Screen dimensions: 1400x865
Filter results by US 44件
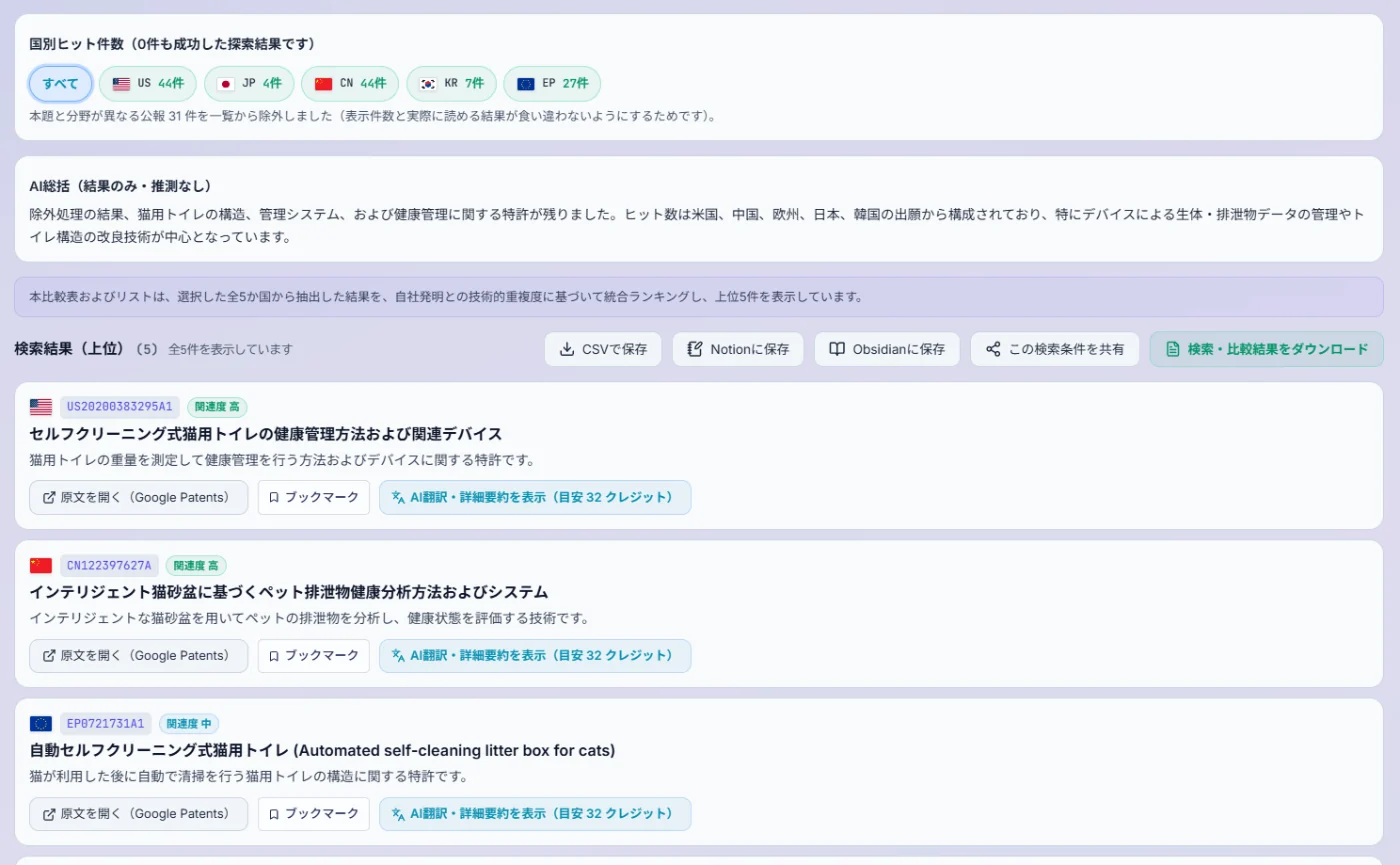tap(148, 84)
